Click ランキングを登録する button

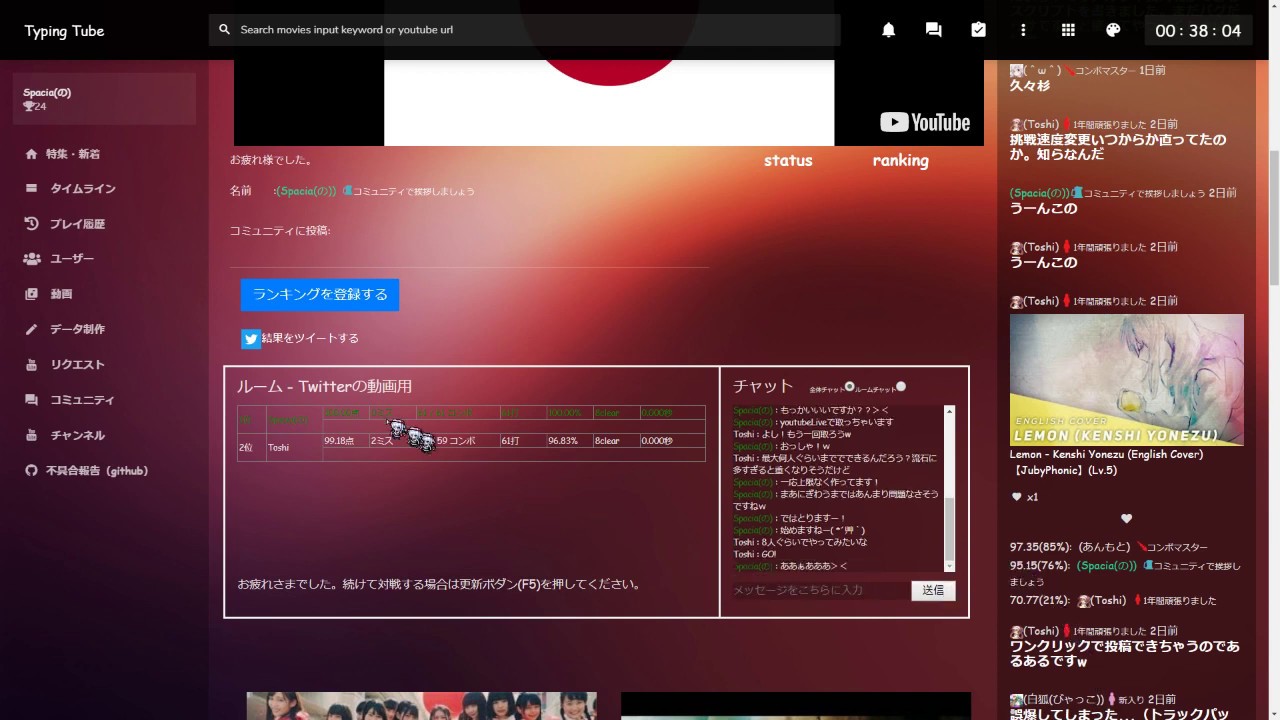coord(320,294)
